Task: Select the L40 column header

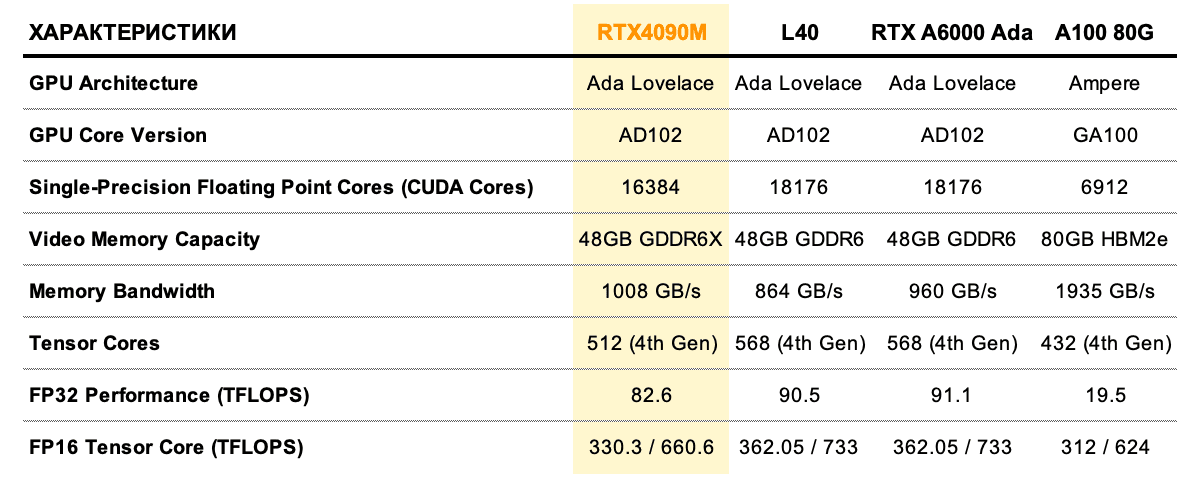Action: (799, 32)
